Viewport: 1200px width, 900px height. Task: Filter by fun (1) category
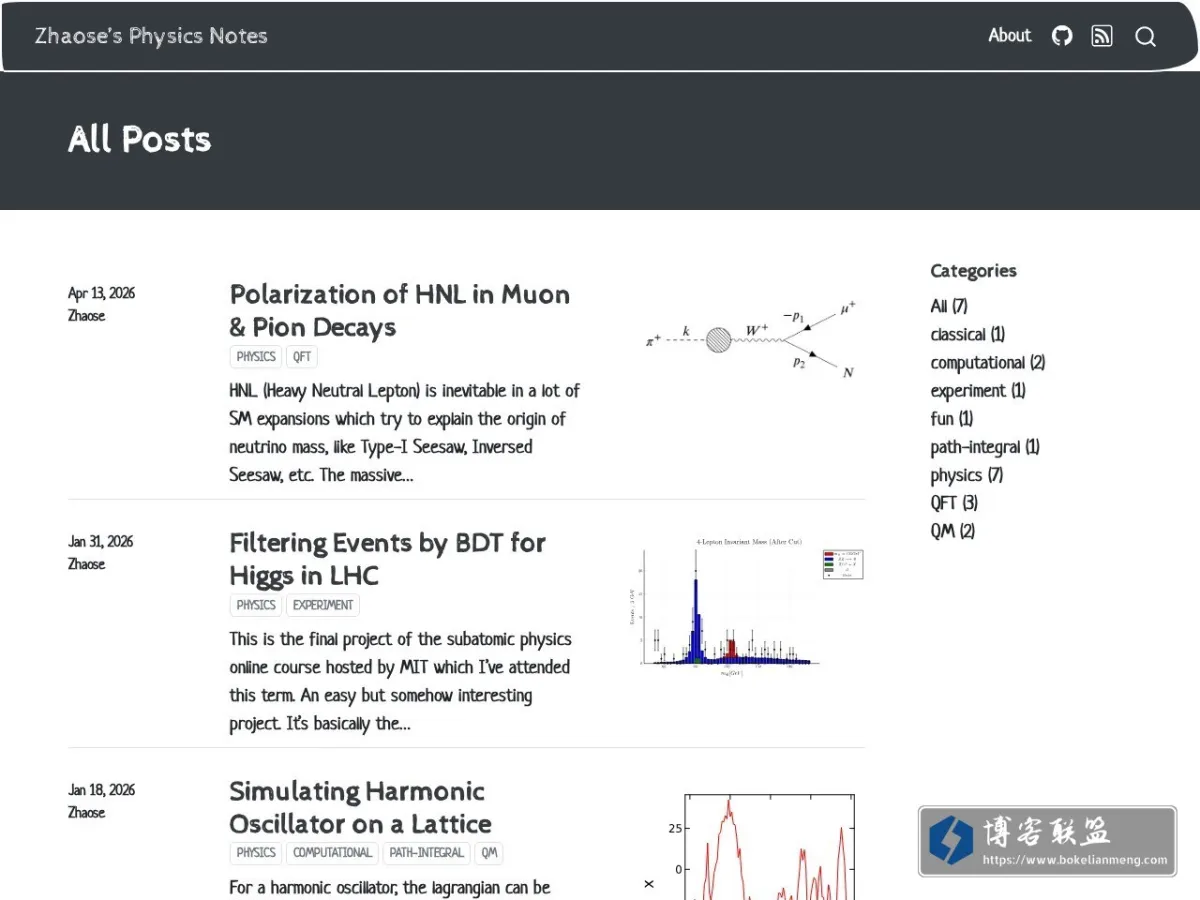pyautogui.click(x=952, y=418)
